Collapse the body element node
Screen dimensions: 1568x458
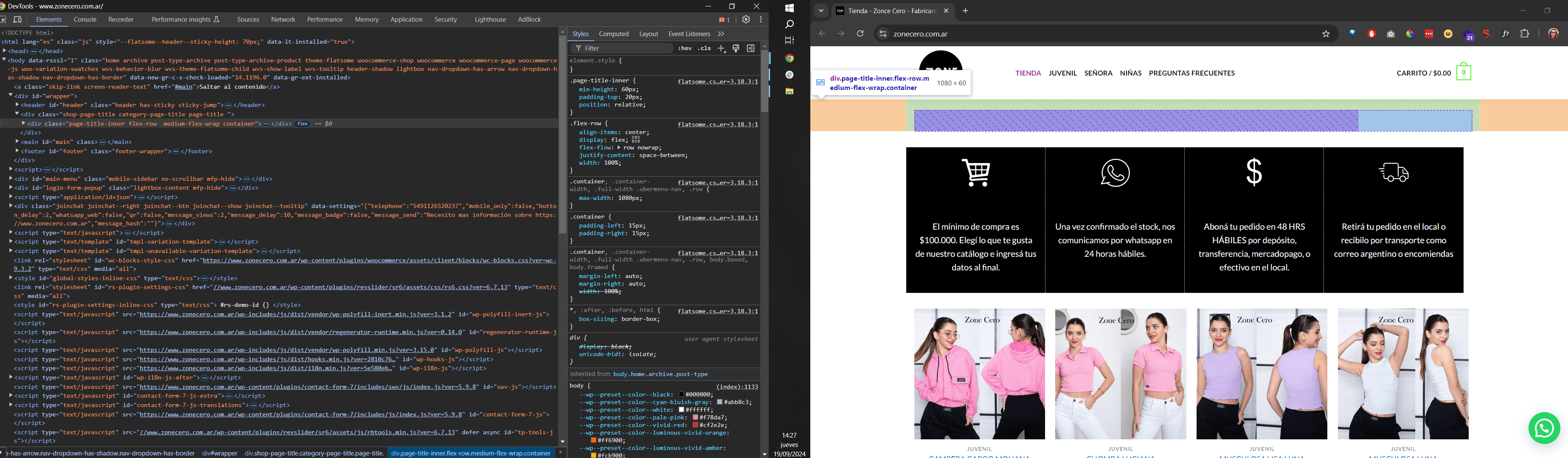click(x=4, y=60)
